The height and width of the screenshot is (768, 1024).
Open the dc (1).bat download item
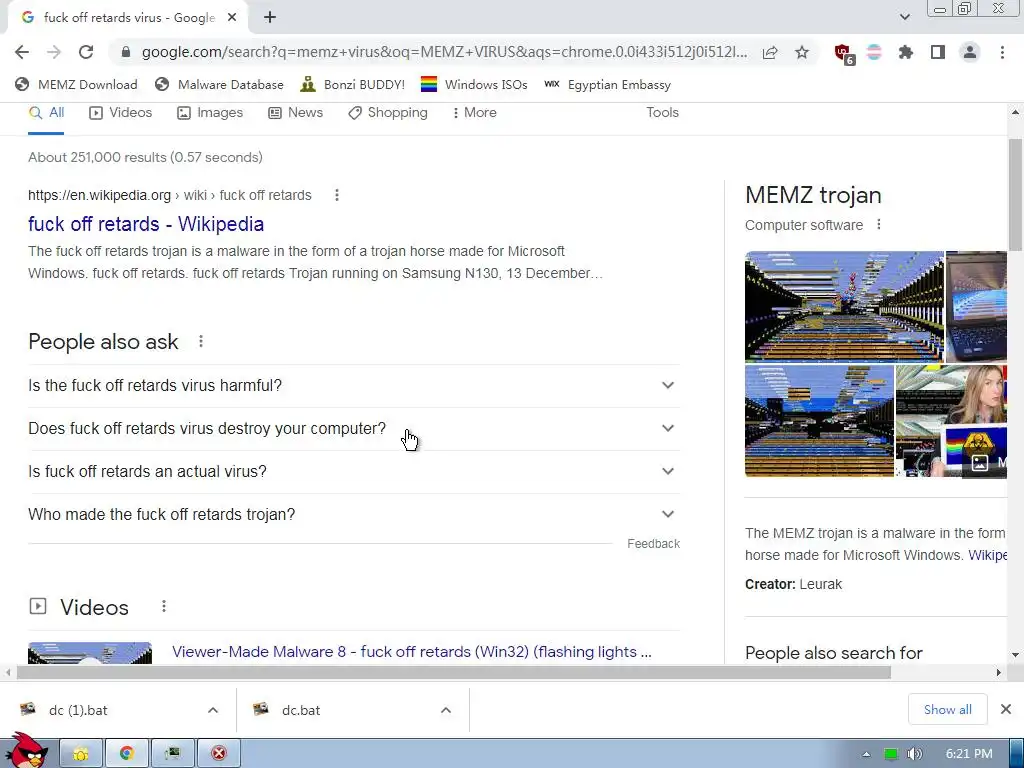pos(78,710)
